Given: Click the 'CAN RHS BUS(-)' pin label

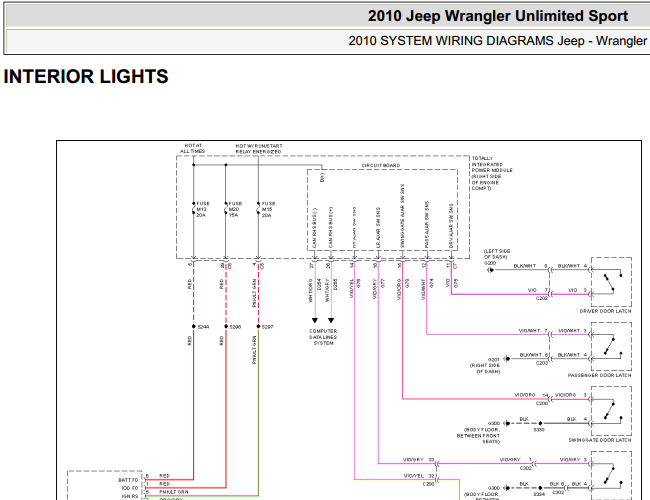Looking at the screenshot, I should (314, 228).
